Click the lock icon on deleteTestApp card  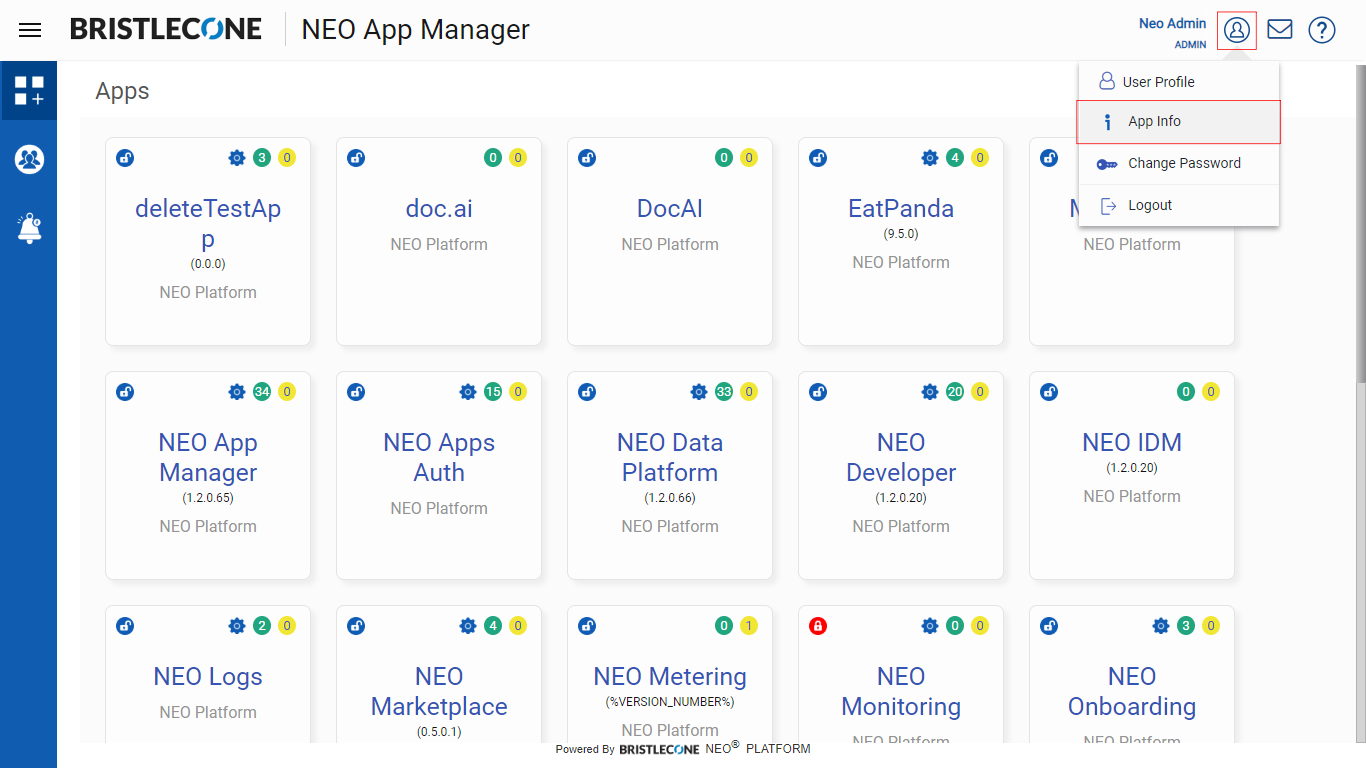(125, 158)
